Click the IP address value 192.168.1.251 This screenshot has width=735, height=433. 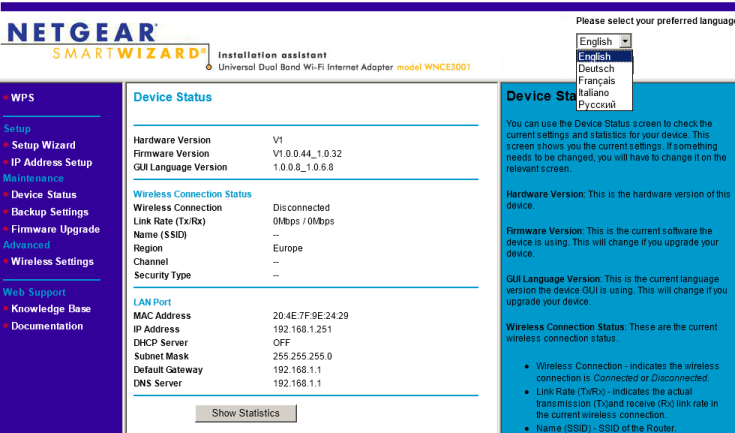(x=302, y=329)
